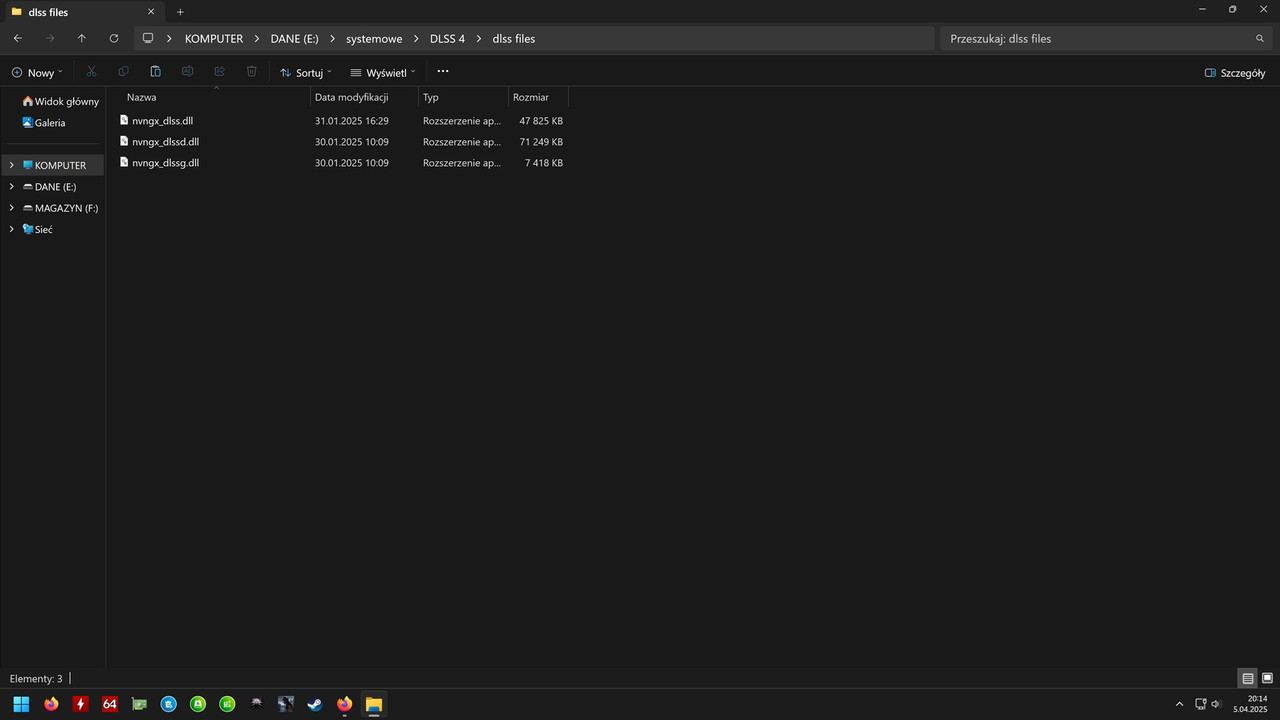Open the Nowy dropdown menu

(x=37, y=73)
